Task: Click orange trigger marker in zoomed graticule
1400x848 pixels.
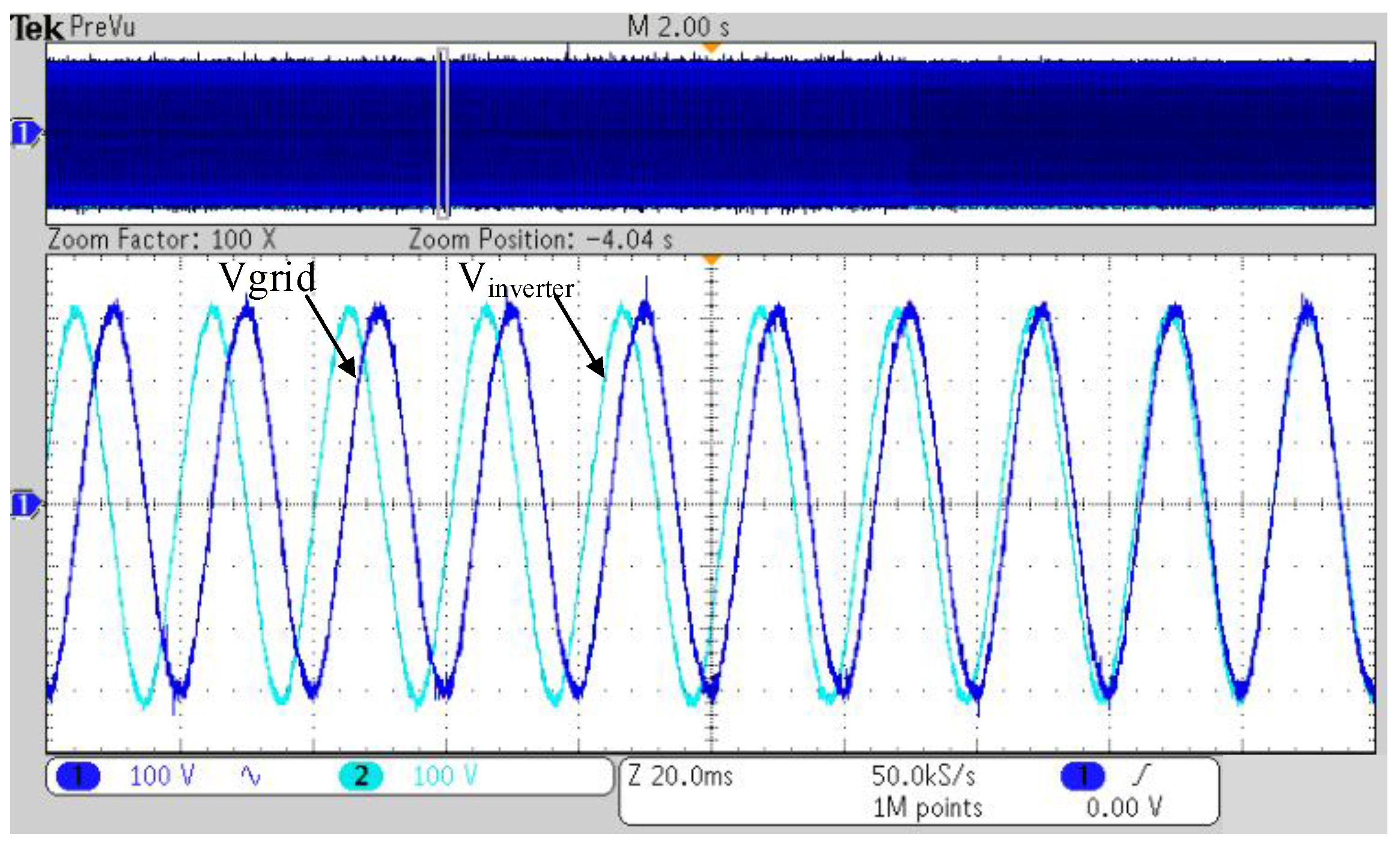Action: coord(711,260)
